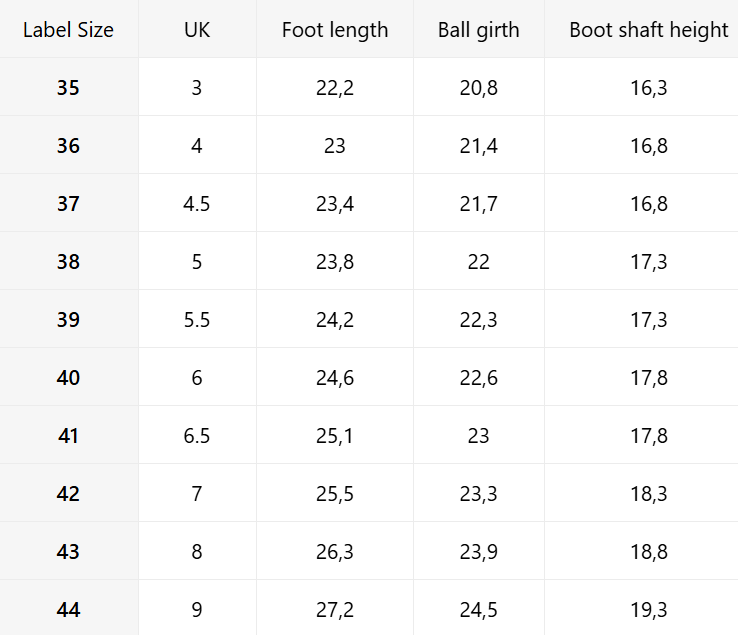Click label size 41 cell
This screenshot has height=635, width=738.
pyautogui.click(x=68, y=436)
